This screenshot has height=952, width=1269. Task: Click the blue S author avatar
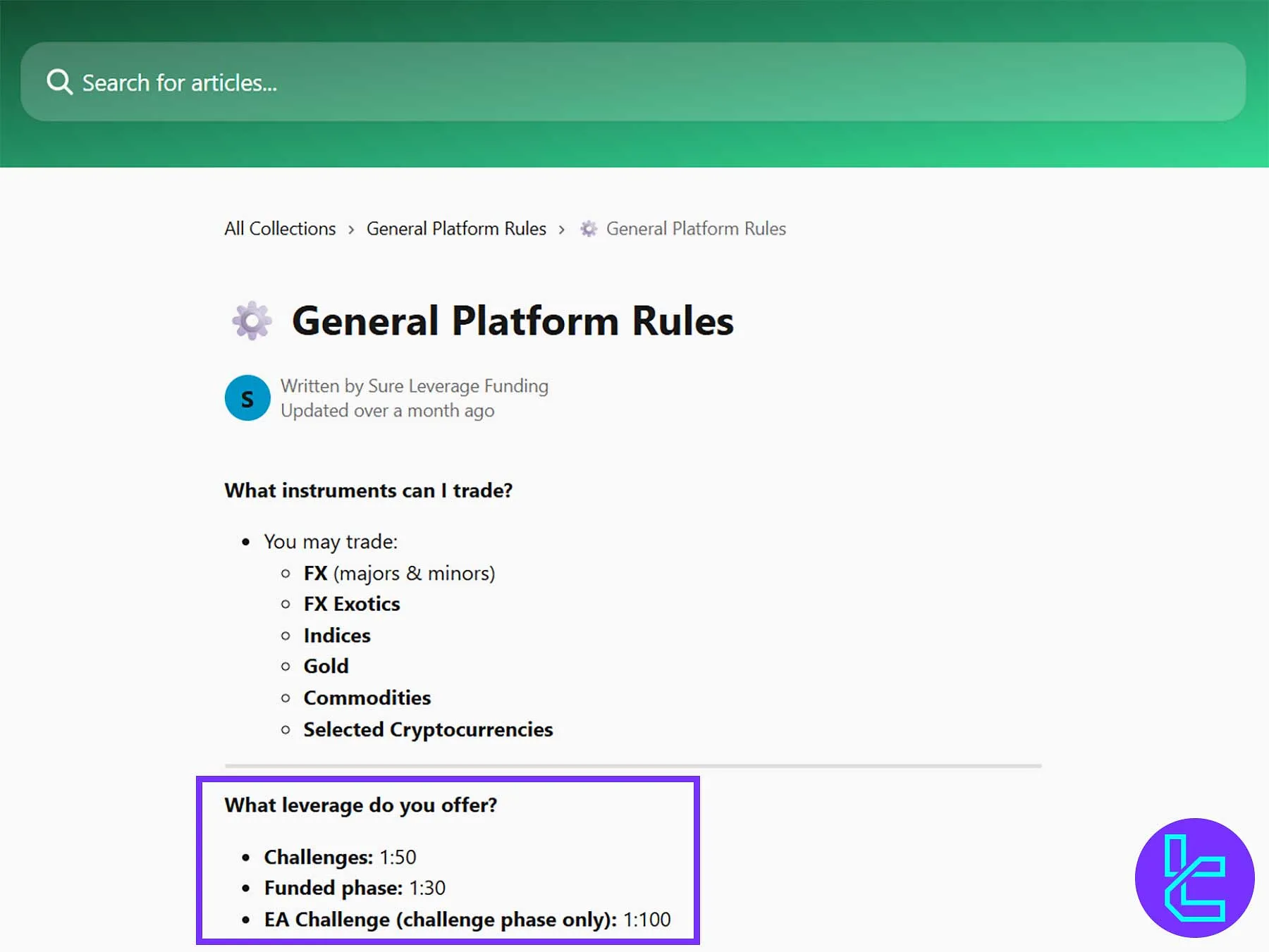tap(247, 398)
